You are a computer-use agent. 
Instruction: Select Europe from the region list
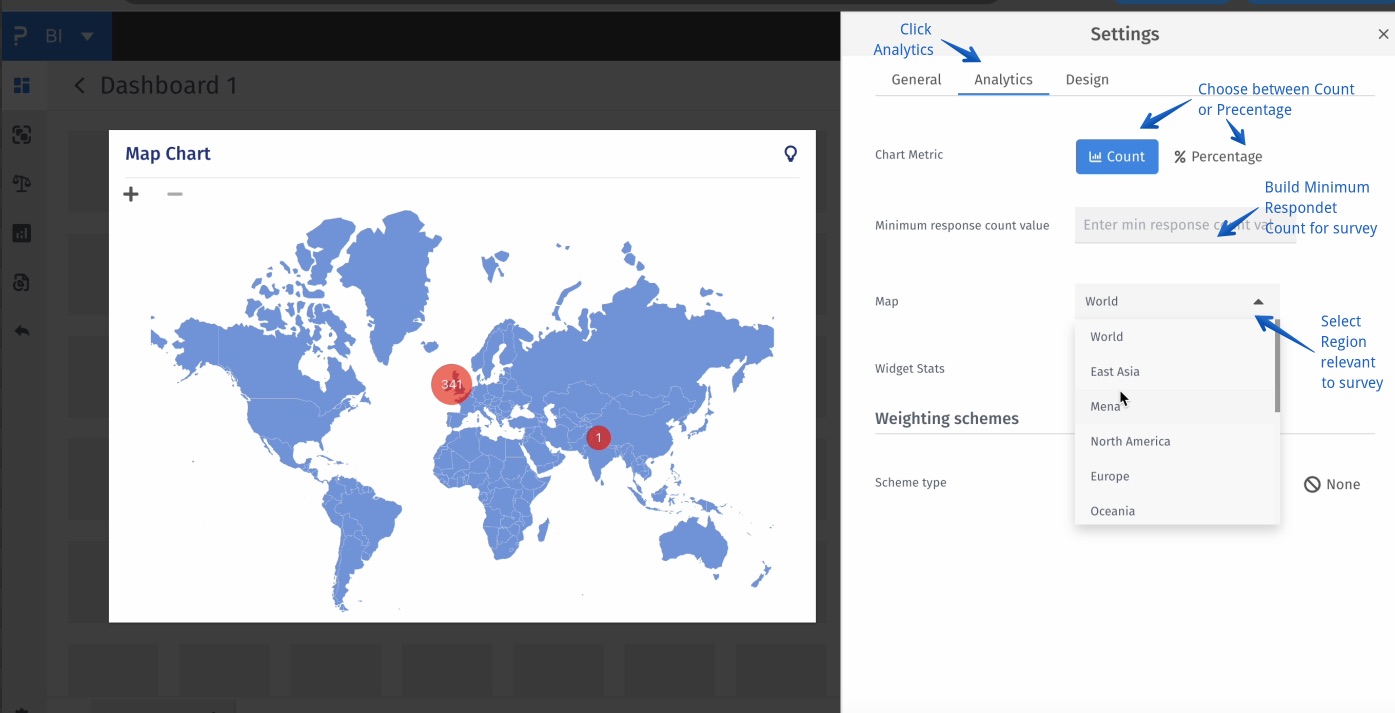coord(1110,476)
